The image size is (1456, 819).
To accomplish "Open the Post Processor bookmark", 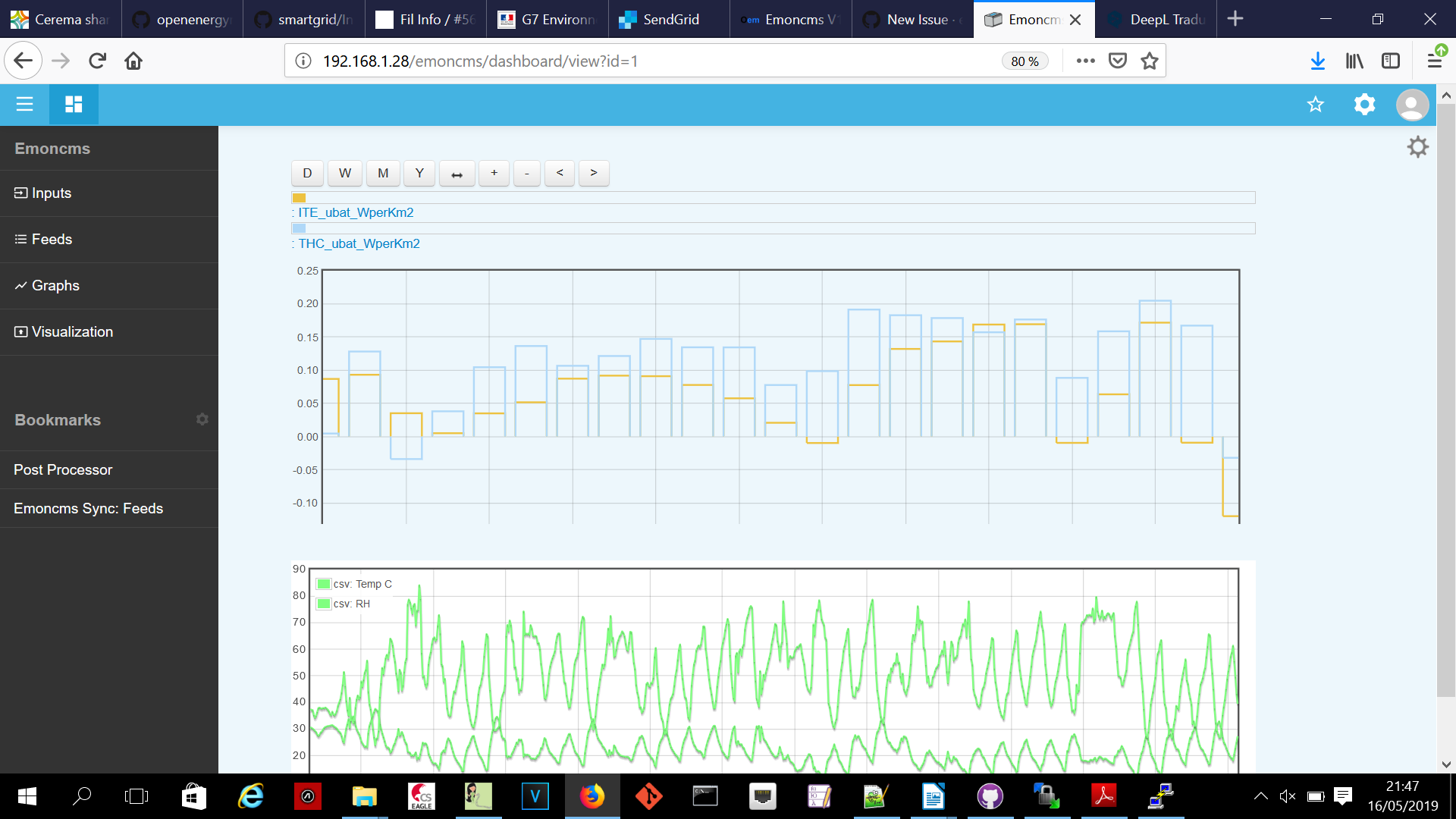I will 63,469.
